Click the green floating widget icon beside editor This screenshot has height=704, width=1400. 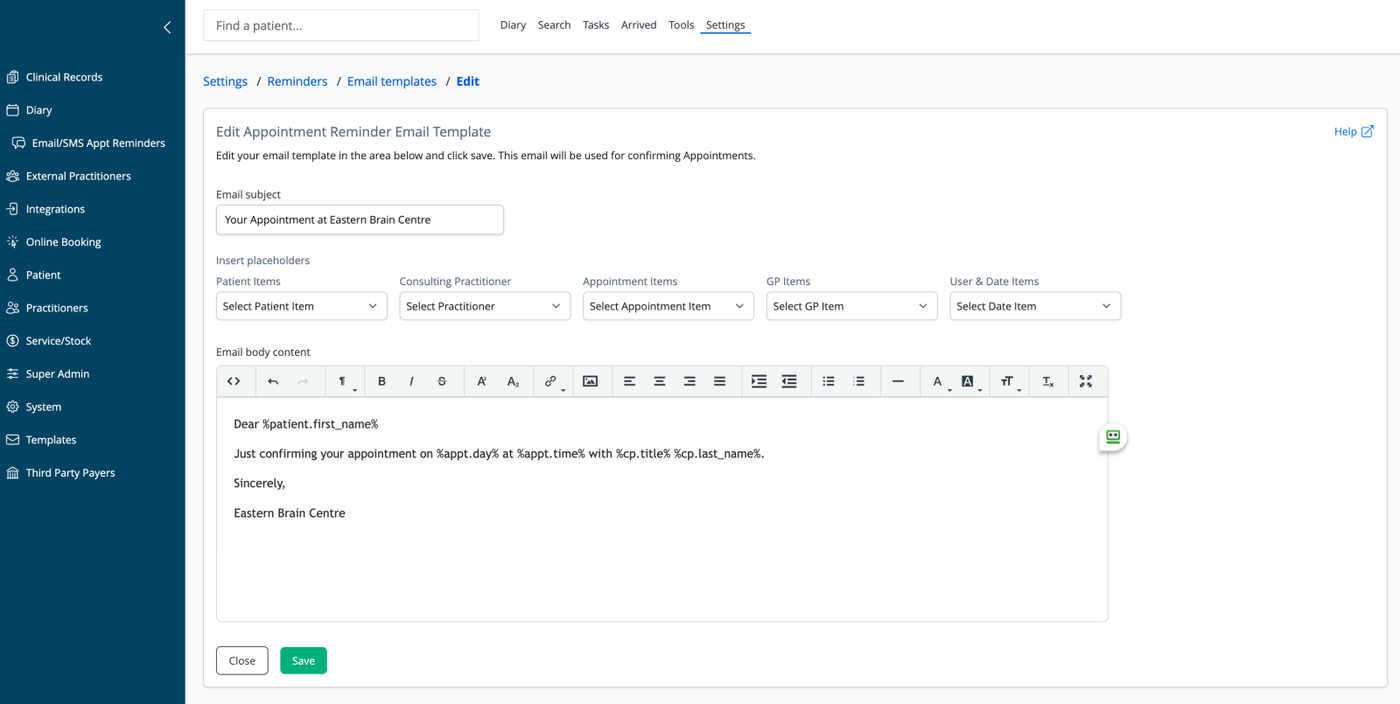click(x=1113, y=437)
